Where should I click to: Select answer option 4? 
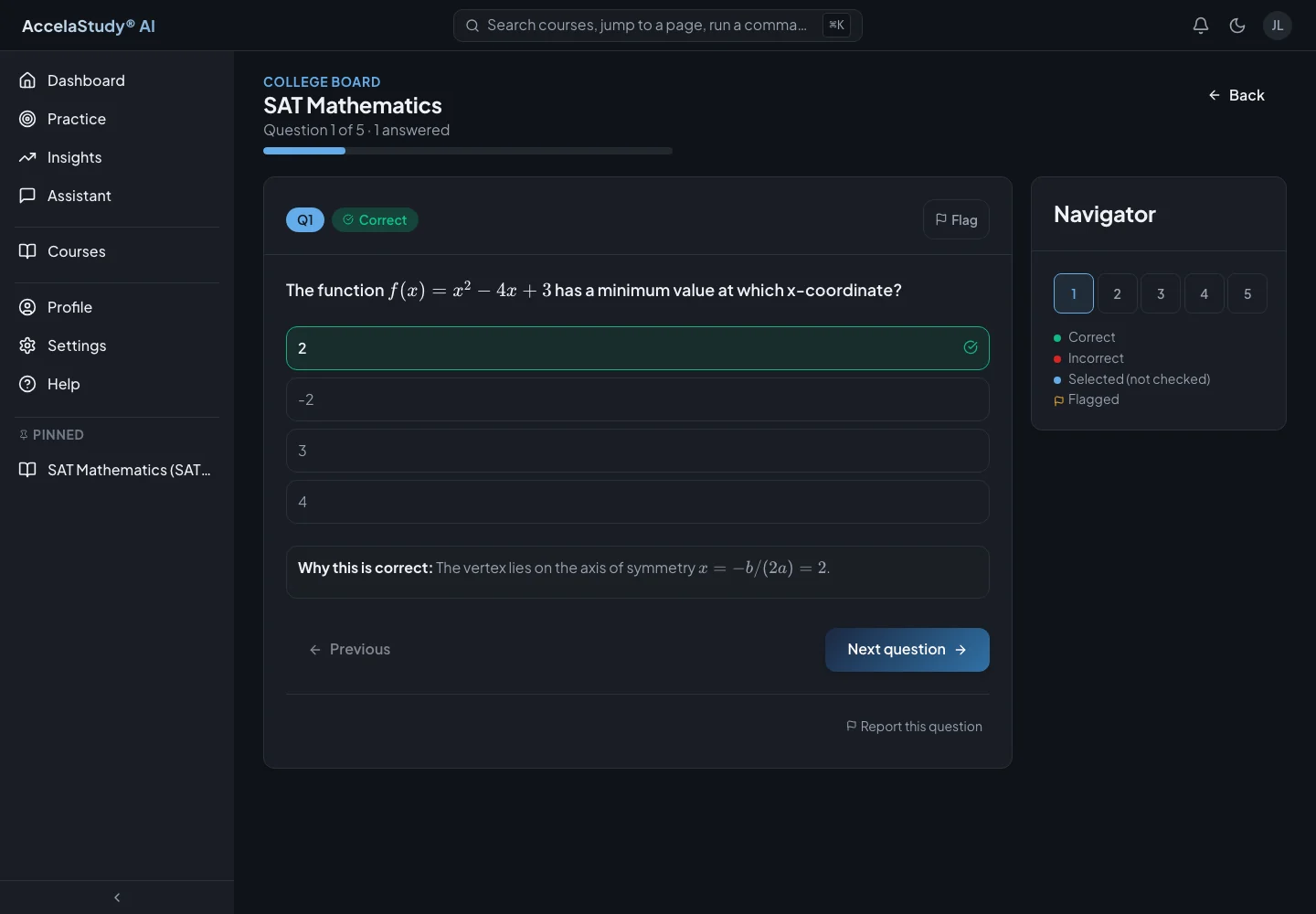point(638,502)
